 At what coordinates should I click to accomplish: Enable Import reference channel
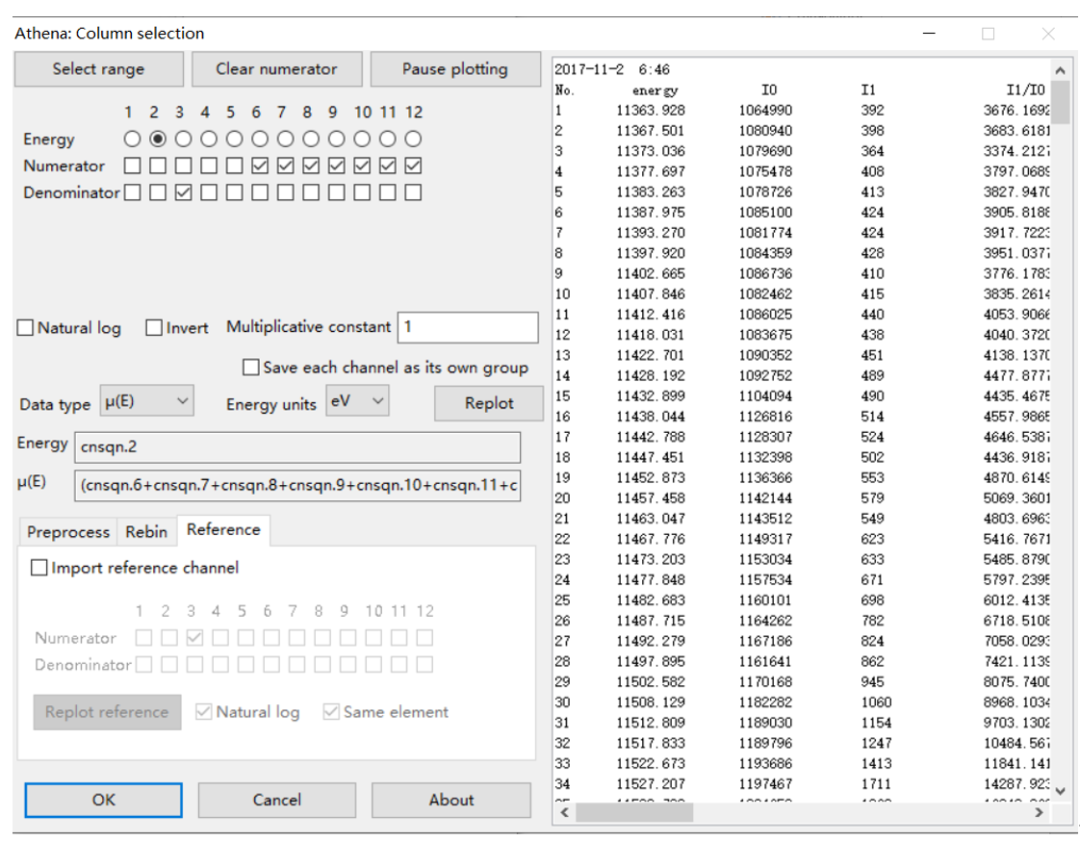click(x=39, y=567)
